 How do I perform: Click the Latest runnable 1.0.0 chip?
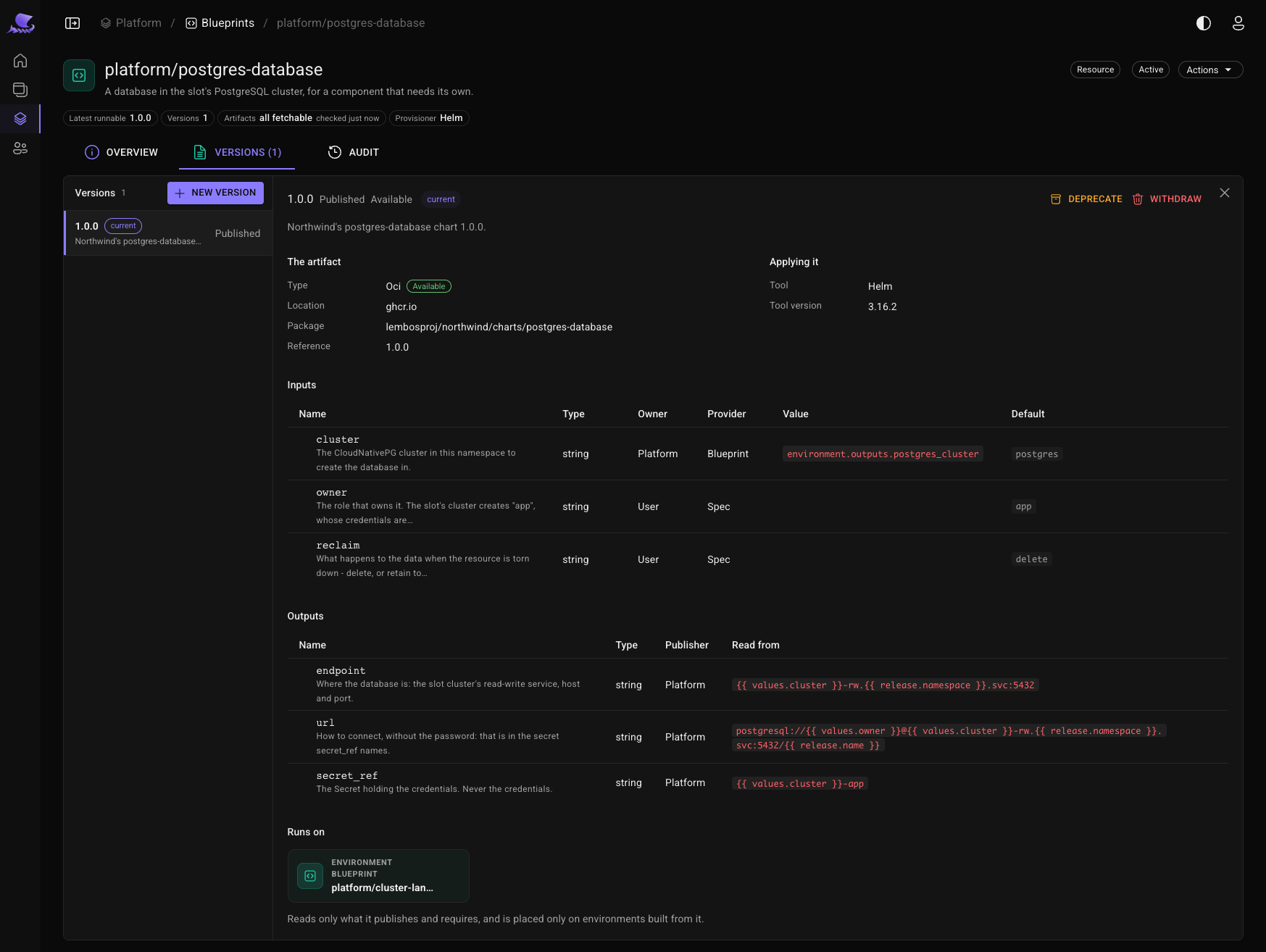[110, 118]
